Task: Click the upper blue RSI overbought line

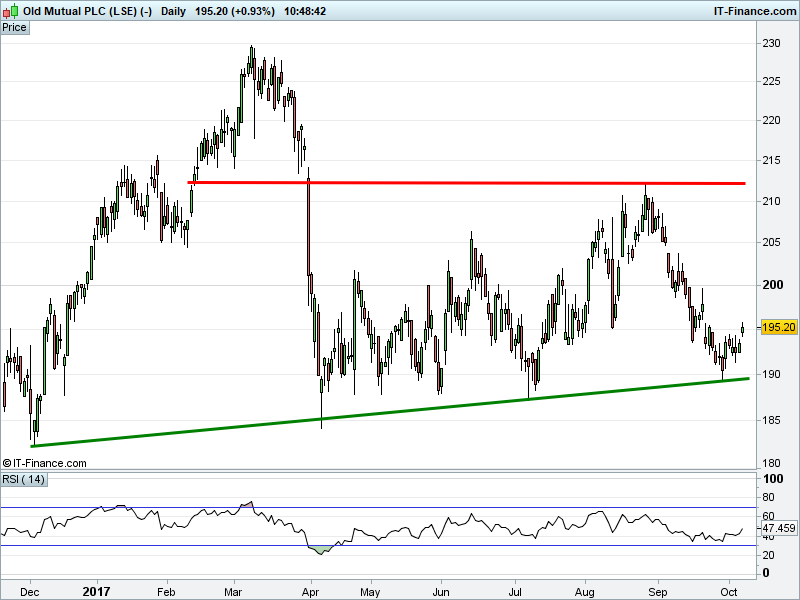Action: [378, 507]
